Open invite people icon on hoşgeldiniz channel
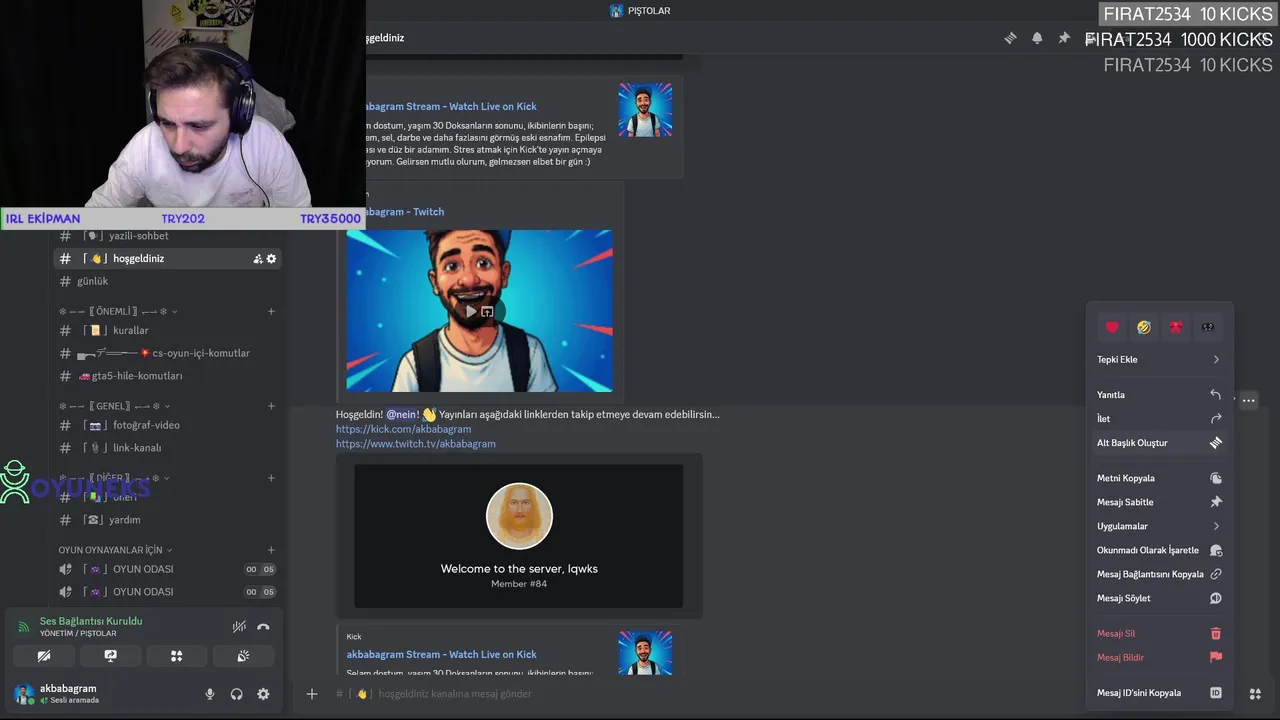 tap(258, 259)
